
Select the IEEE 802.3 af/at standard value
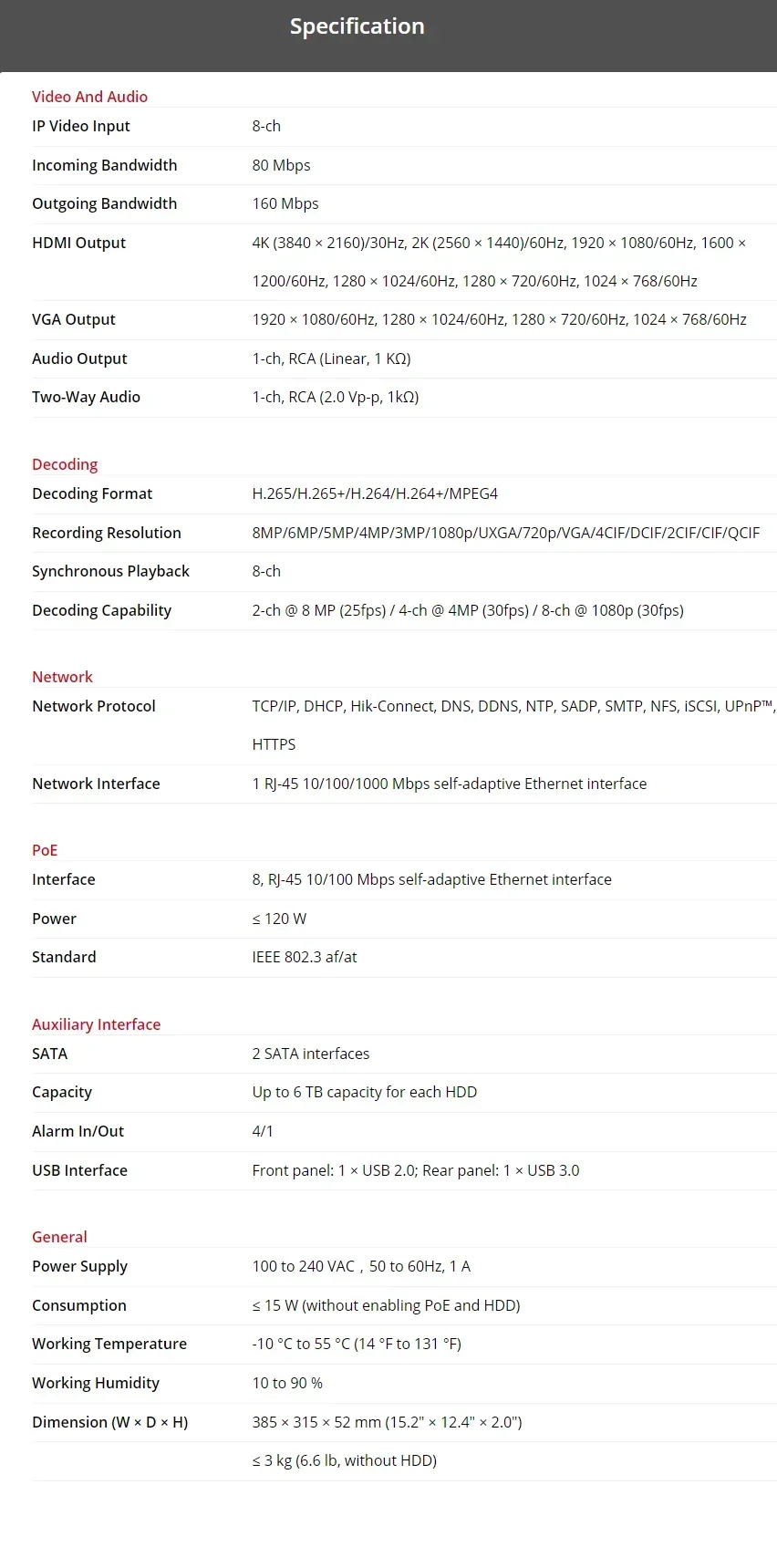click(305, 957)
